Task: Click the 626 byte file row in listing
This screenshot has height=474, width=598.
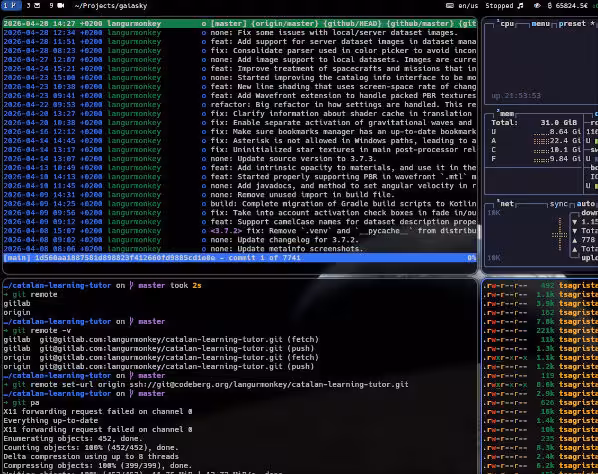Action: click(x=540, y=402)
